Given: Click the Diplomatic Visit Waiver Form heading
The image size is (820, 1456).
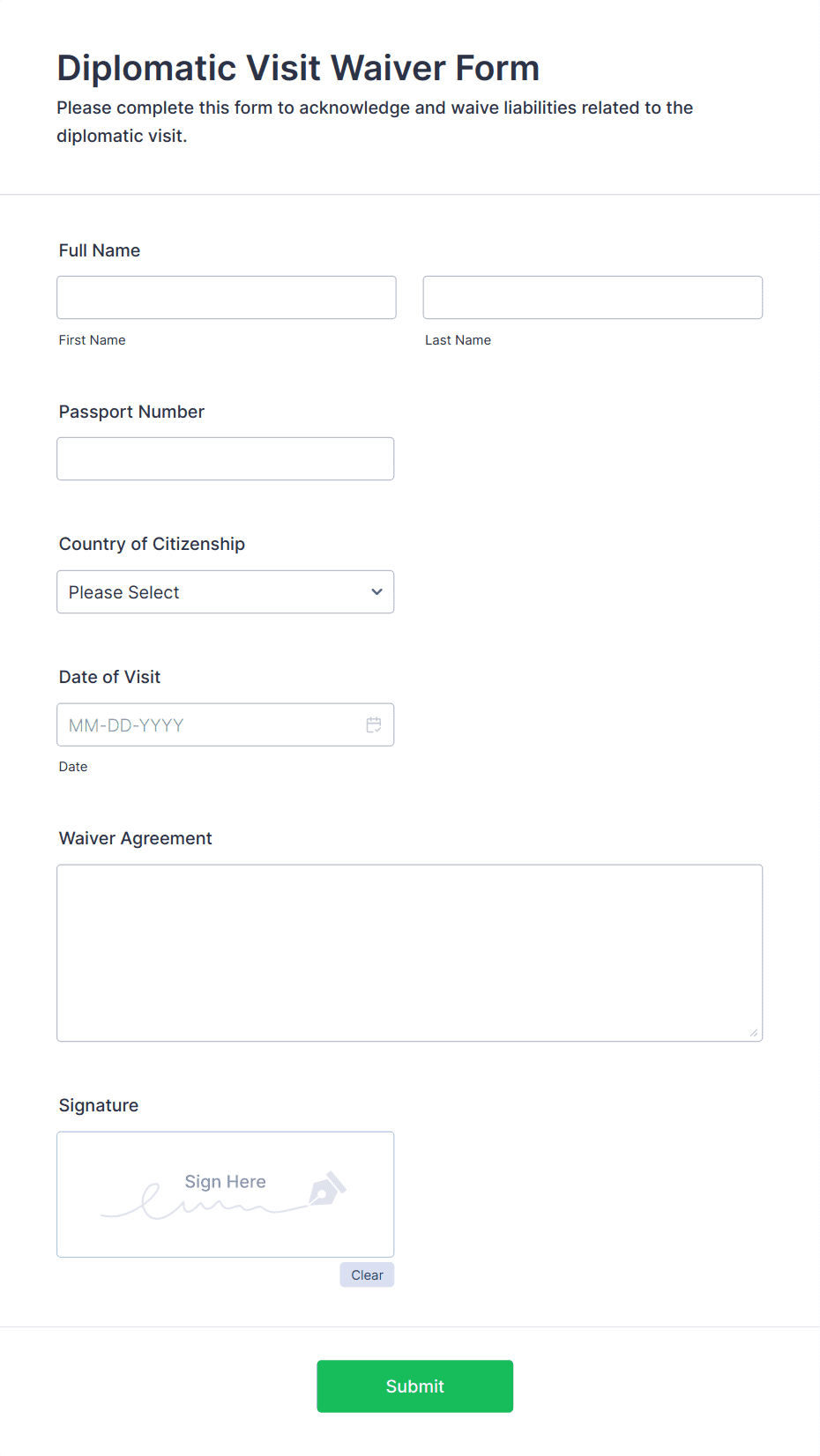Looking at the screenshot, I should (x=298, y=68).
